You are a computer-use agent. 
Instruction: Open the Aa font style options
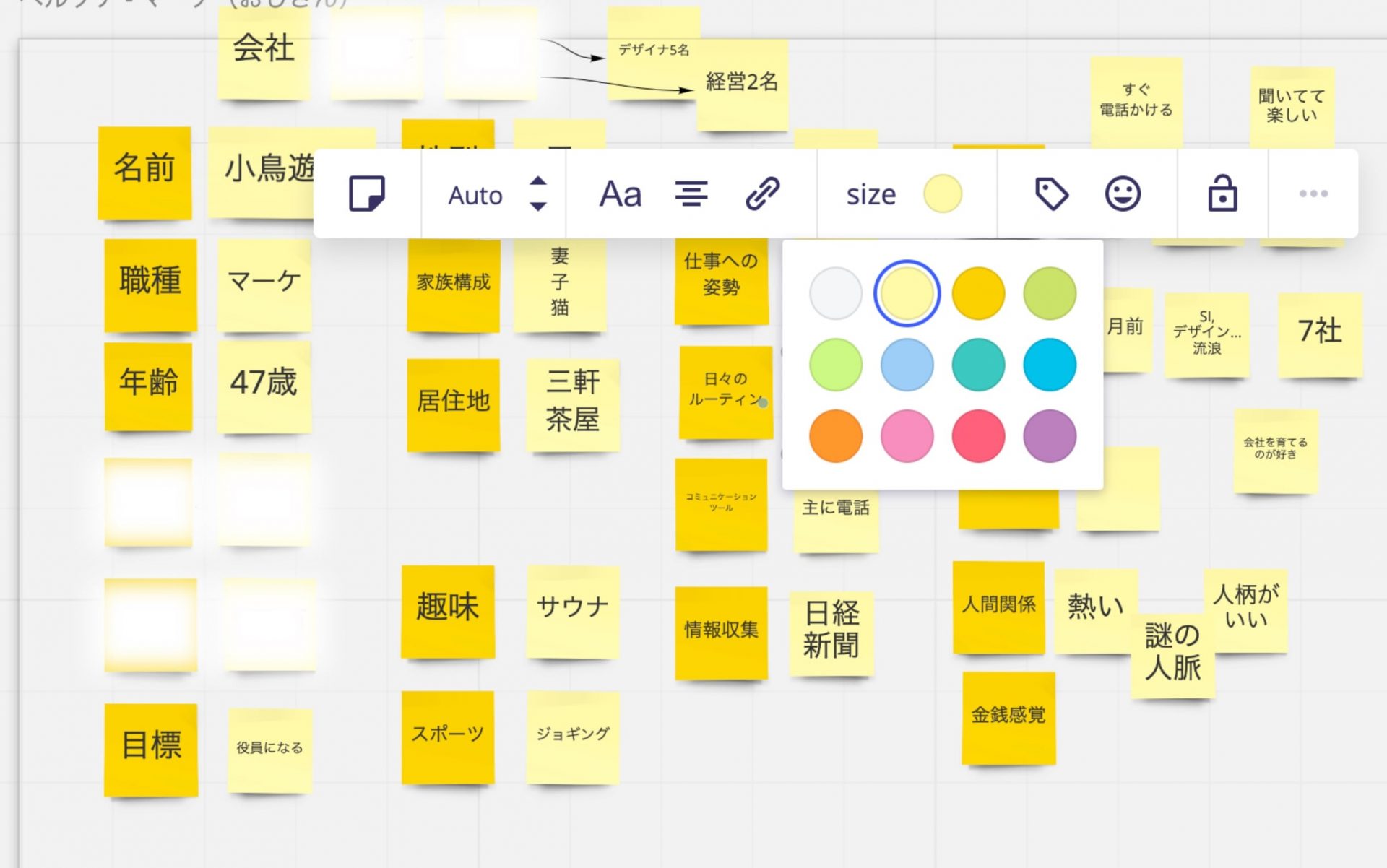coord(620,194)
